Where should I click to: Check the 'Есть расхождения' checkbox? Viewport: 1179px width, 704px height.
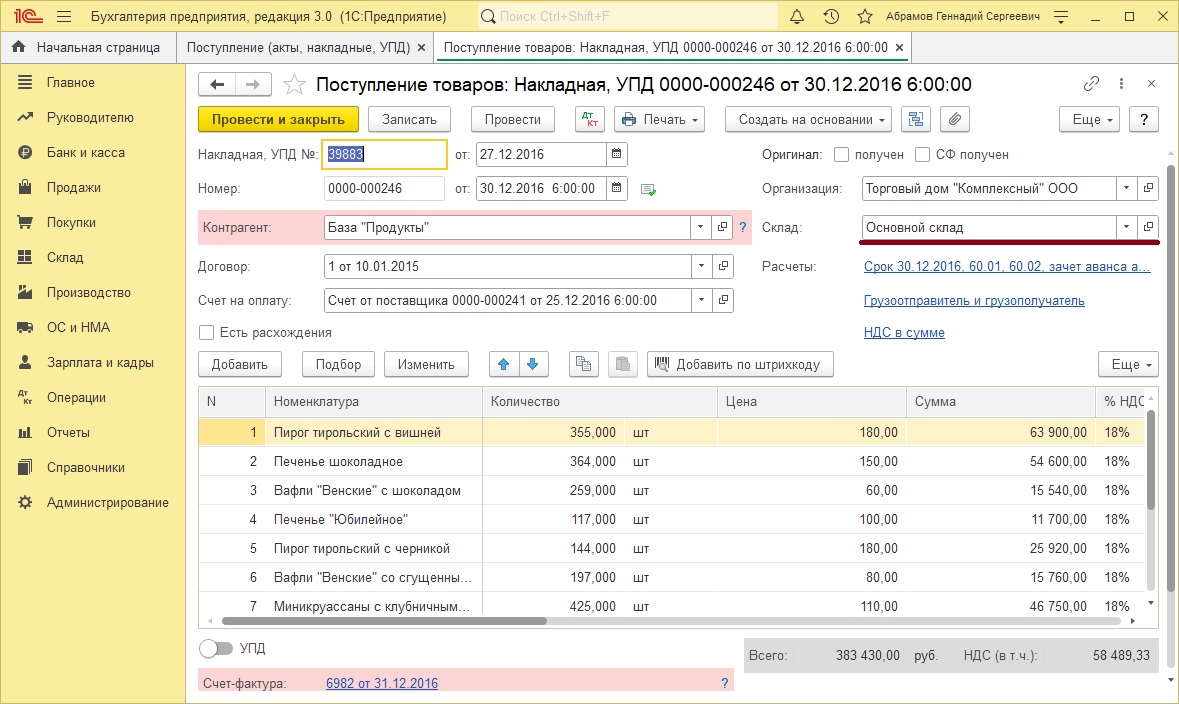pos(207,332)
